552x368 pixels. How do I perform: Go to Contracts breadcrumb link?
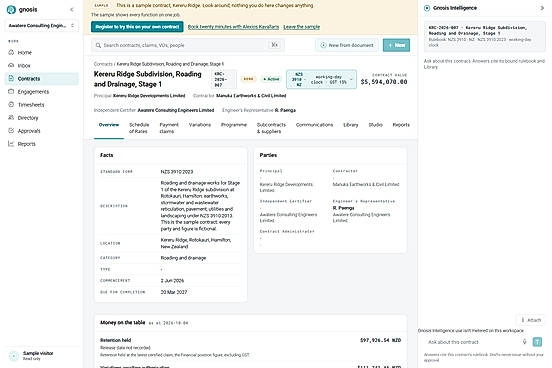point(103,64)
